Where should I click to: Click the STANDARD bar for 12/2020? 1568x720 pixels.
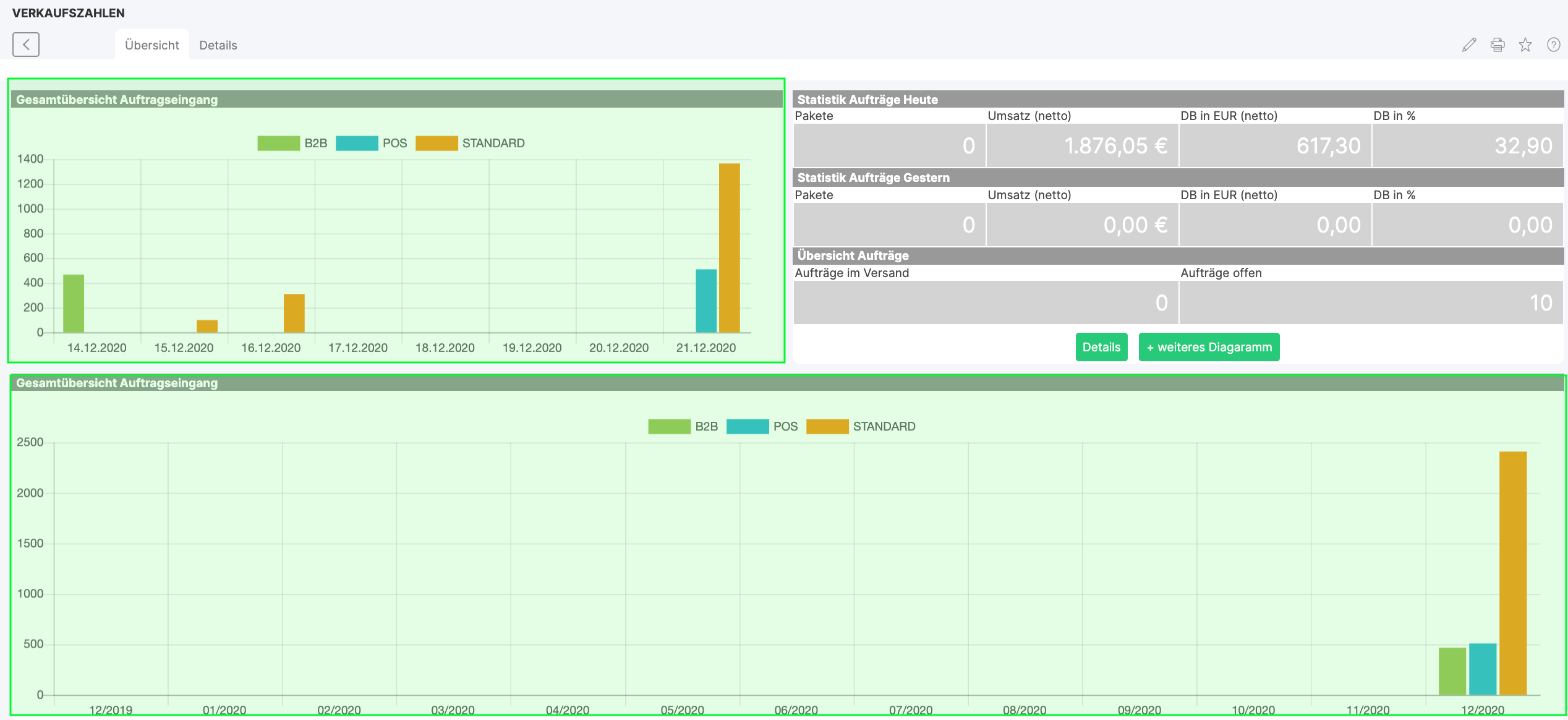click(1513, 572)
